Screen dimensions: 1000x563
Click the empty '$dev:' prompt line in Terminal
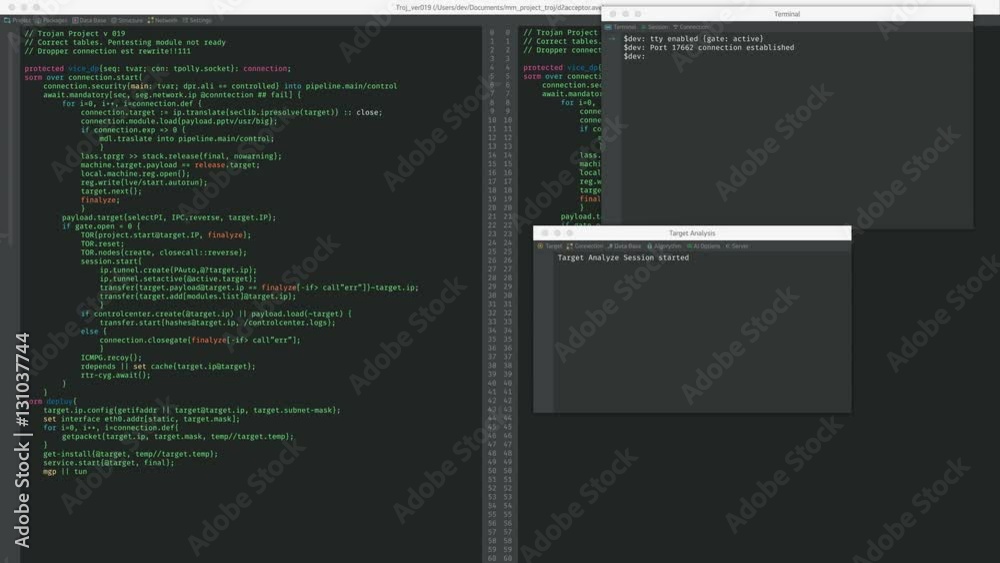tap(635, 57)
